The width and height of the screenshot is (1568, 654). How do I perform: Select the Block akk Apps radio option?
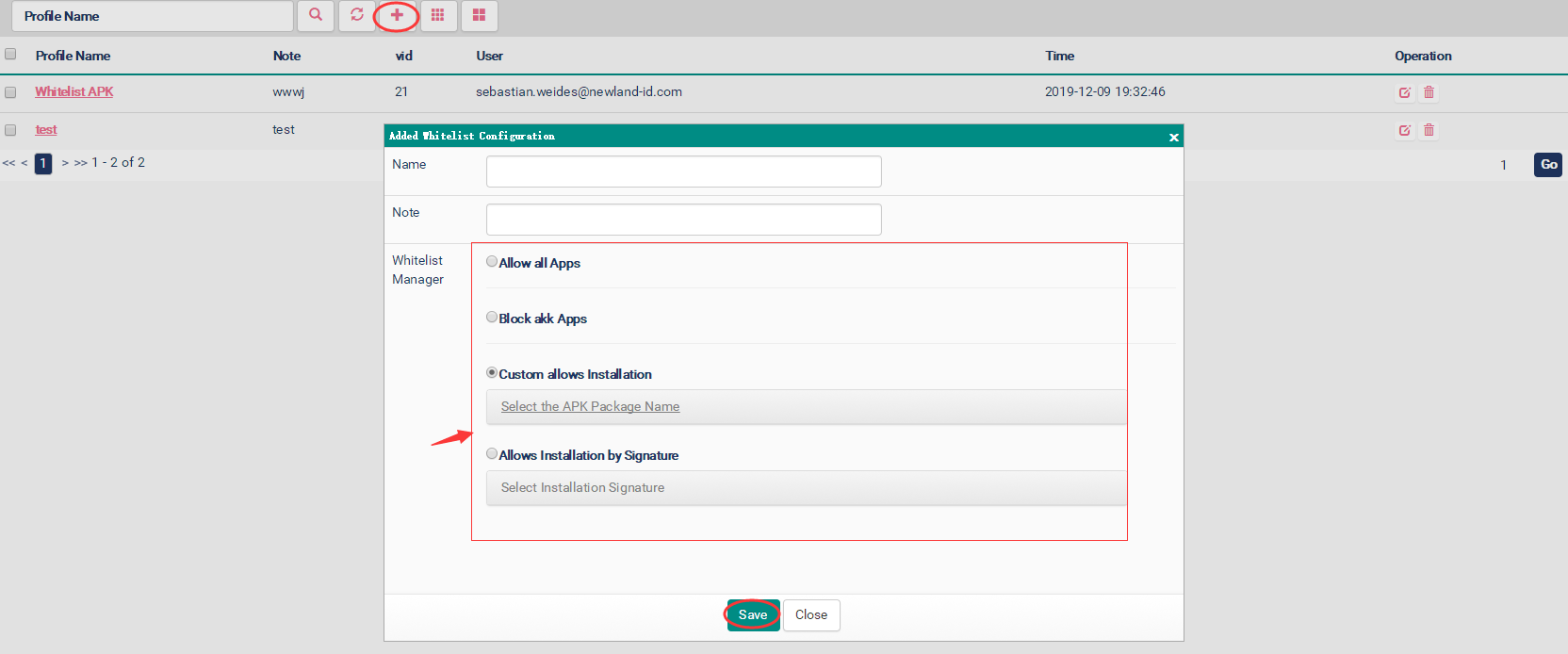[492, 318]
